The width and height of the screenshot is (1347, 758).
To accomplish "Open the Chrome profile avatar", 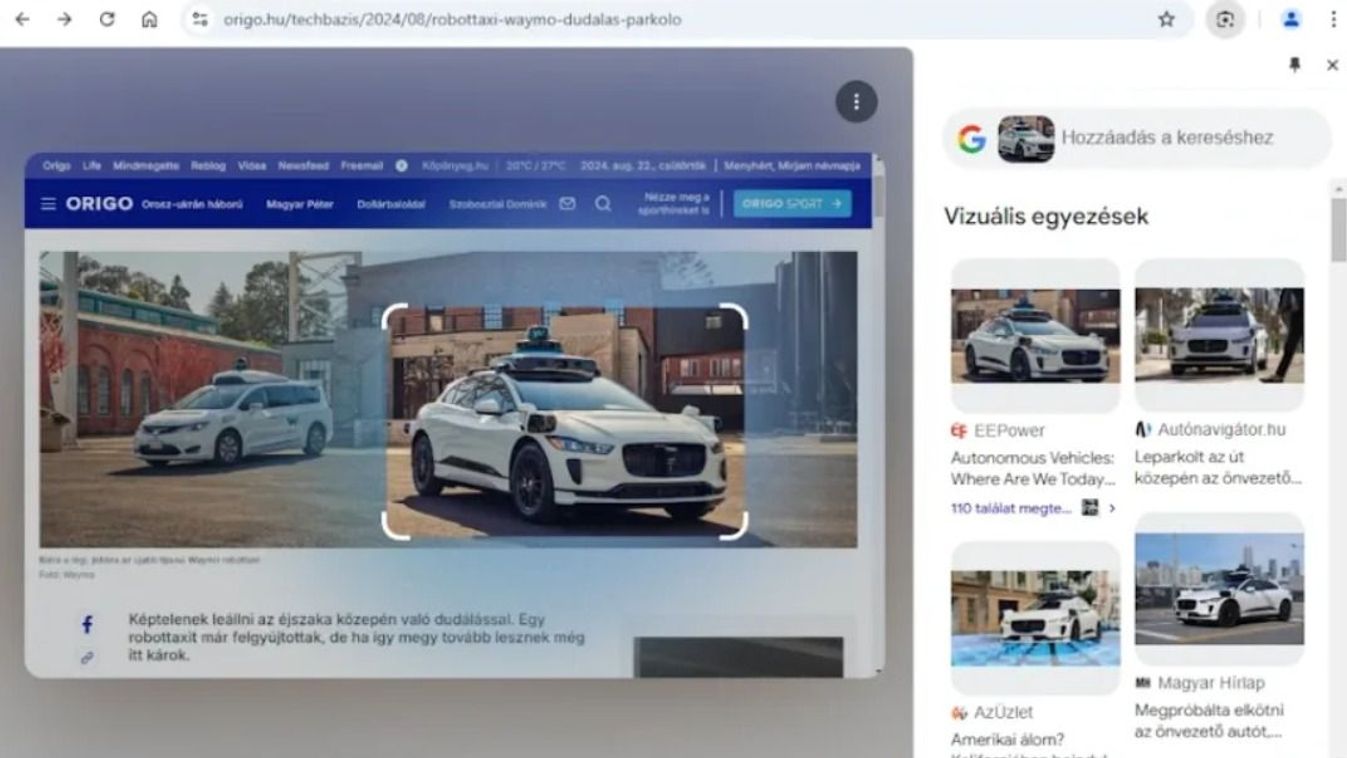I will pos(1291,19).
